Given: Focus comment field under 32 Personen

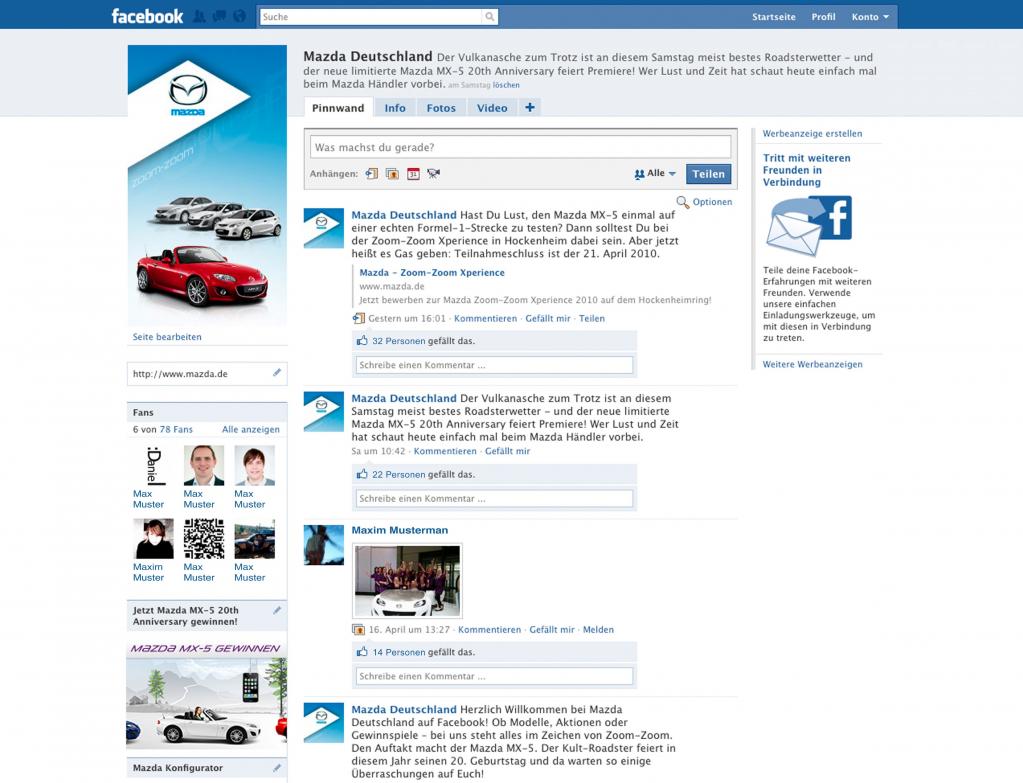Looking at the screenshot, I should 494,365.
